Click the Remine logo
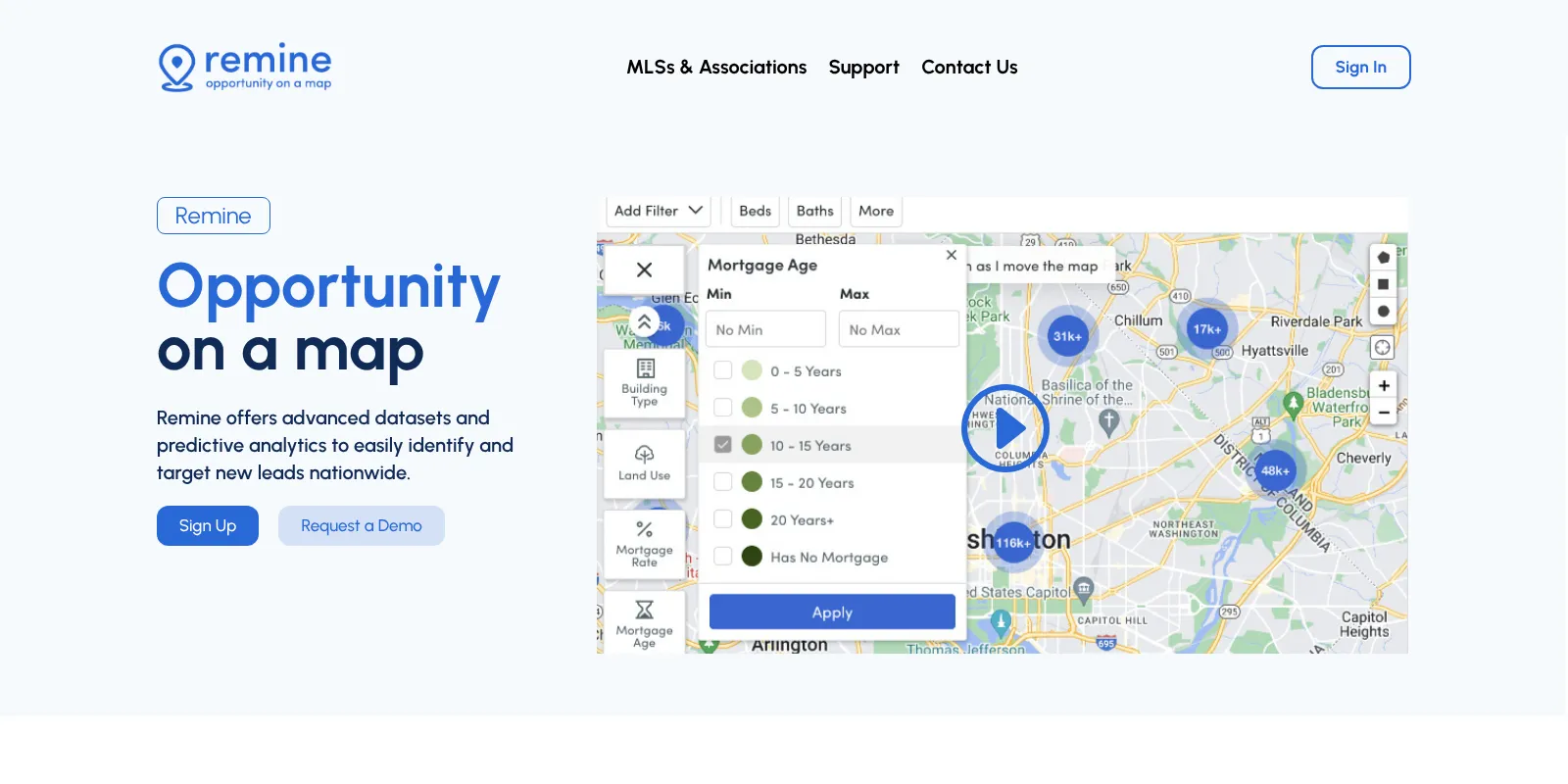This screenshot has height=784, width=1568. 245,67
